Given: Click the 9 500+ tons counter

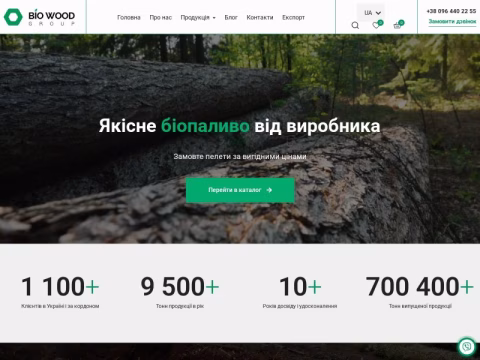Looking at the screenshot, I should (180, 286).
